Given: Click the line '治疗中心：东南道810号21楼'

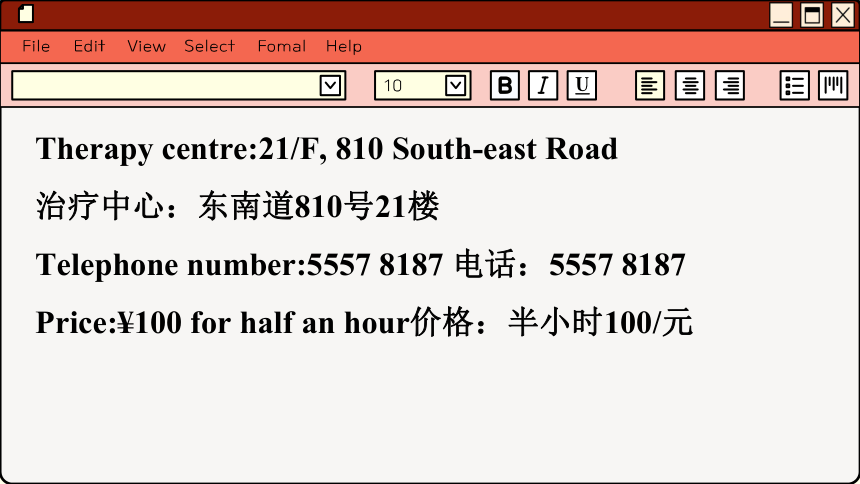Looking at the screenshot, I should pyautogui.click(x=237, y=206).
